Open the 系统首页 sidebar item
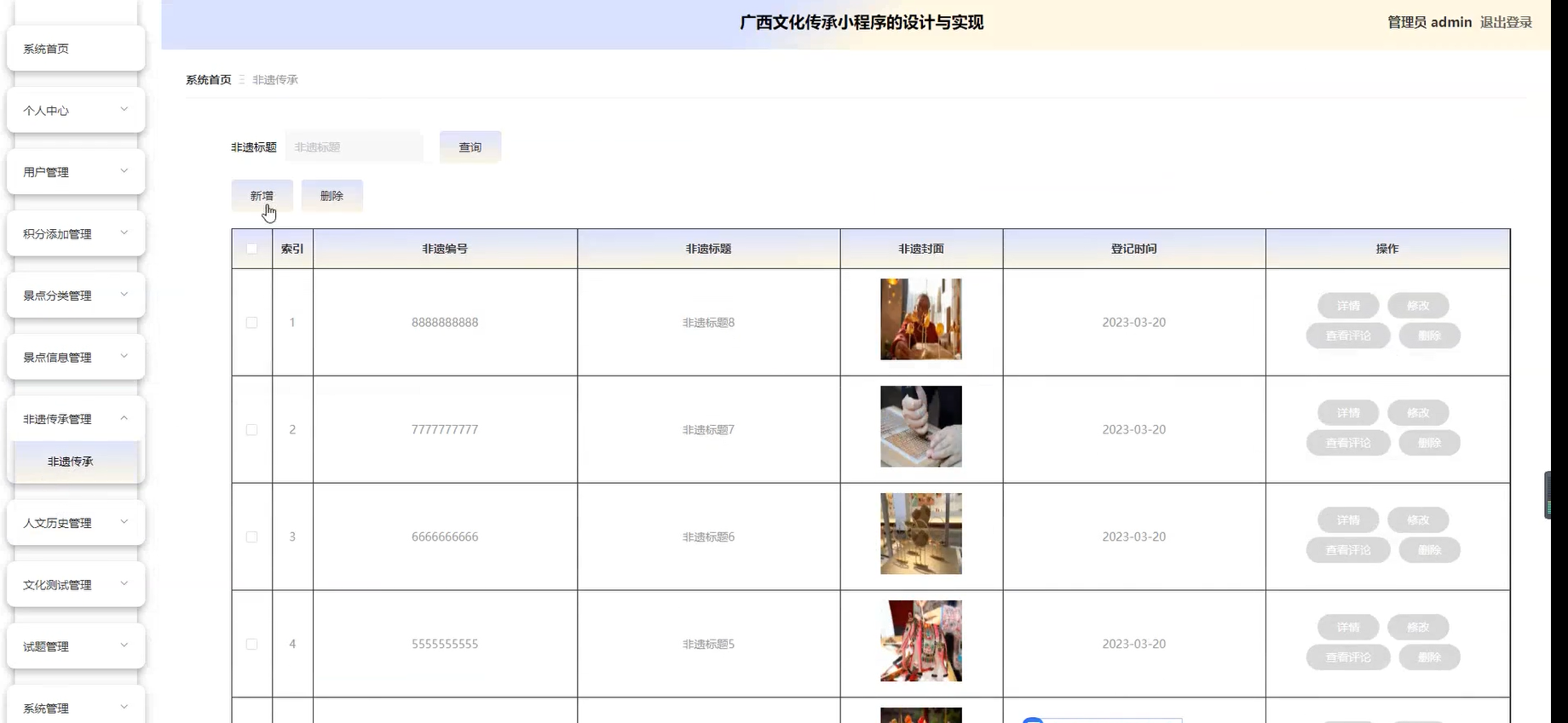This screenshot has height=723, width=1568. (x=76, y=49)
